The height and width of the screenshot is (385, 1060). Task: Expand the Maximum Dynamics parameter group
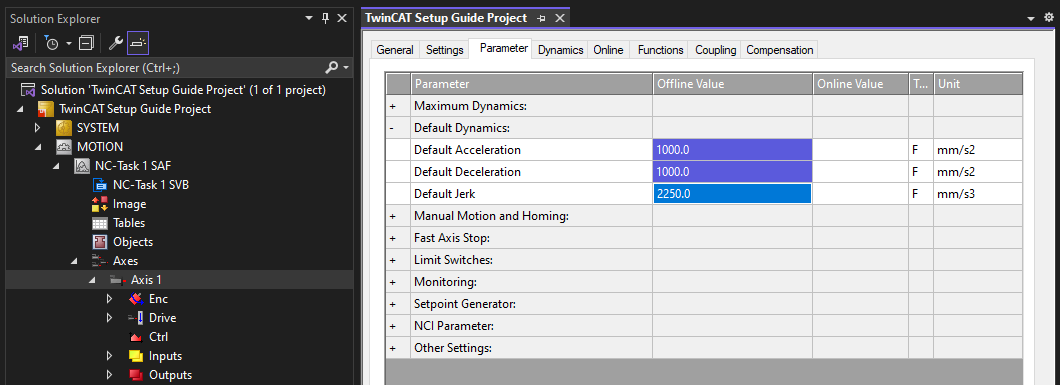click(x=393, y=106)
